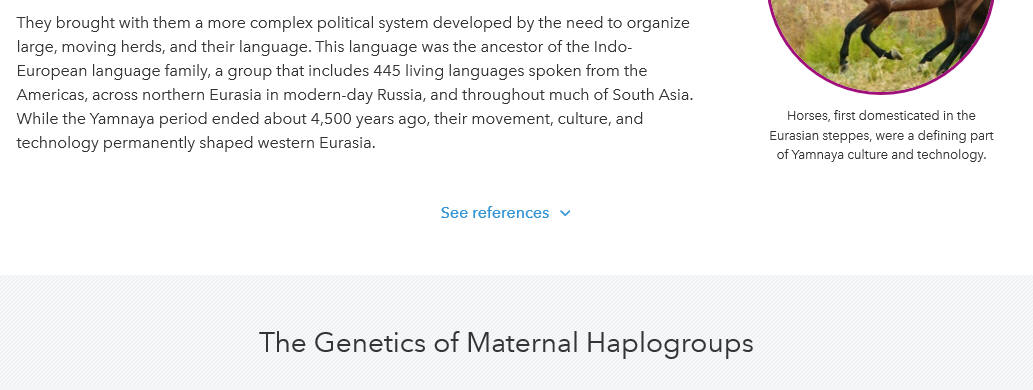Select the horse image caption text
This screenshot has width=1033, height=390.
[x=881, y=135]
